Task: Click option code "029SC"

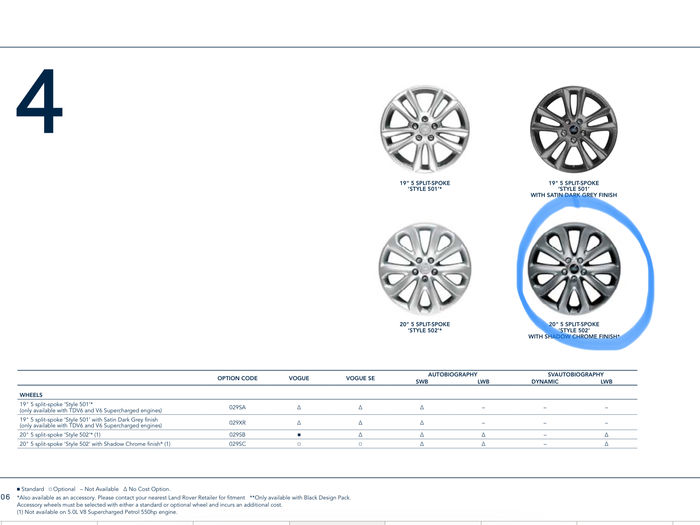Action: pyautogui.click(x=237, y=444)
